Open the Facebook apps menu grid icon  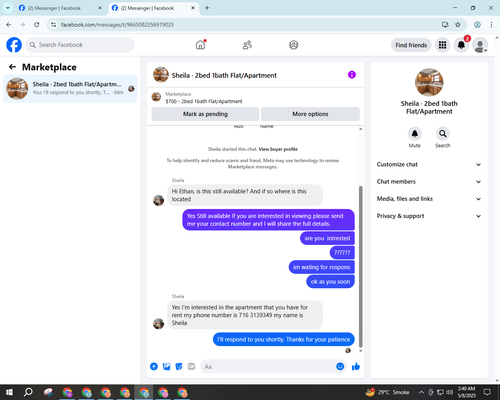click(442, 45)
